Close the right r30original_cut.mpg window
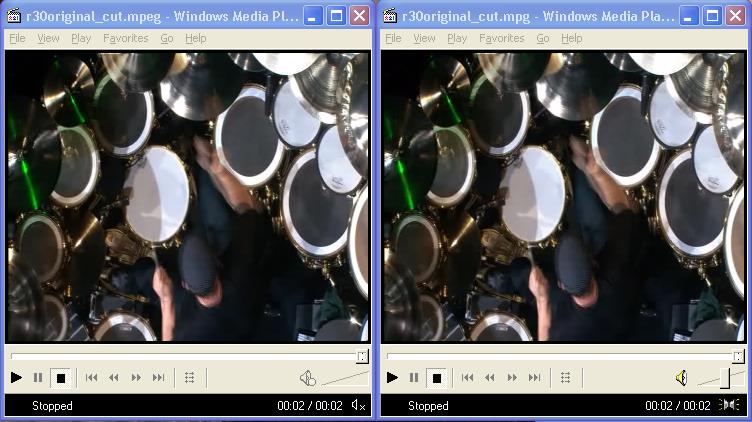The height and width of the screenshot is (422, 752). 735,16
